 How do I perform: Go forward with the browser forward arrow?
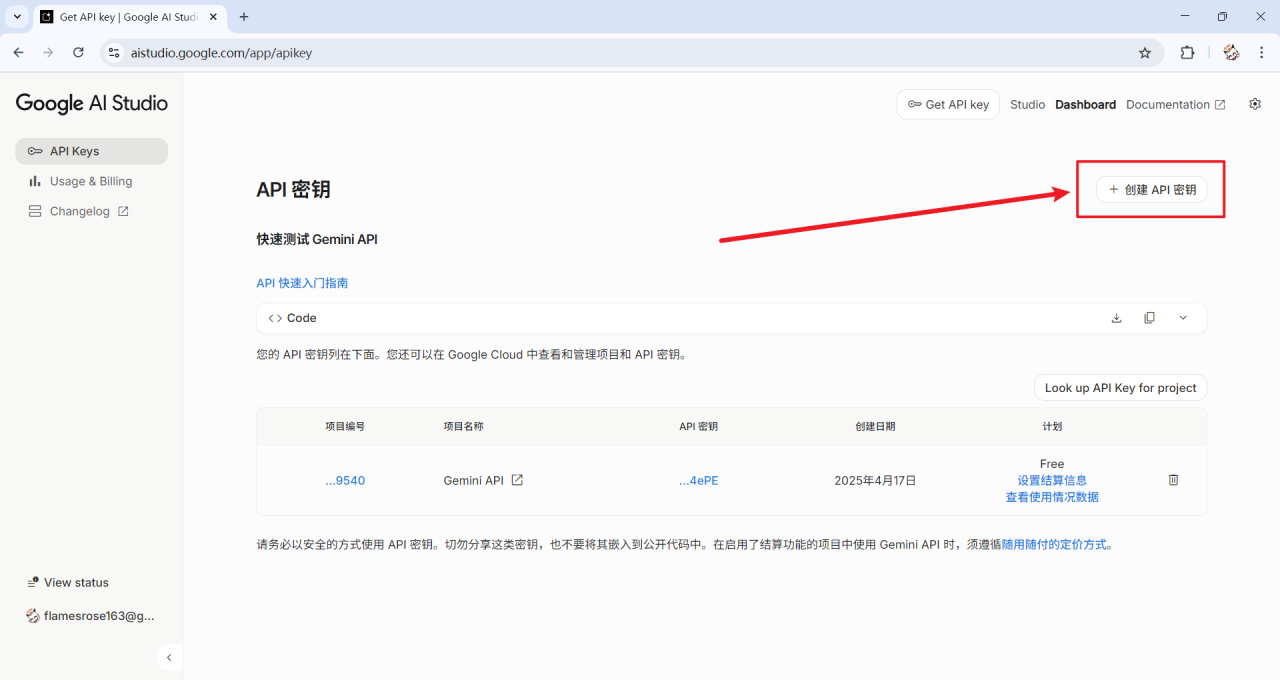(x=48, y=53)
